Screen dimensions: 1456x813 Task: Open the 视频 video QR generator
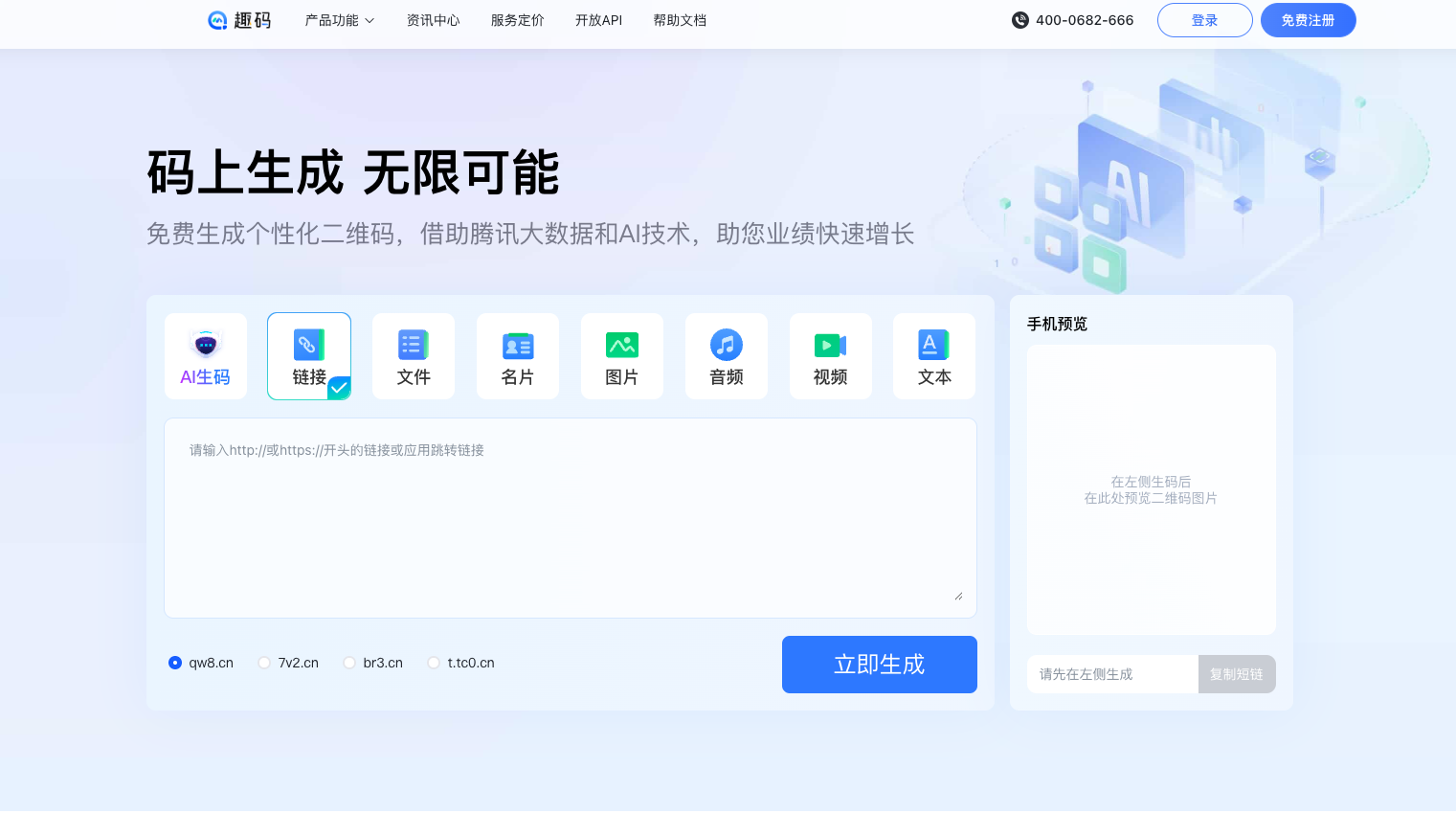coord(830,355)
